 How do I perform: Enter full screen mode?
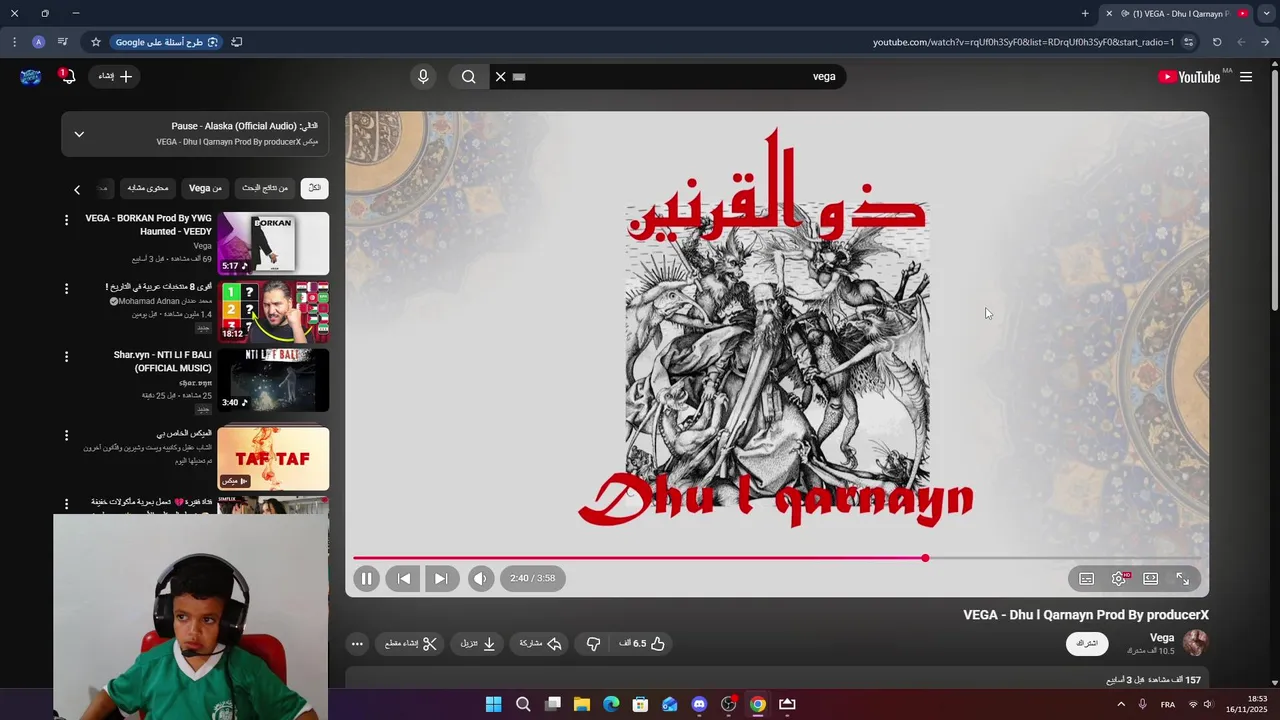pyautogui.click(x=1183, y=578)
